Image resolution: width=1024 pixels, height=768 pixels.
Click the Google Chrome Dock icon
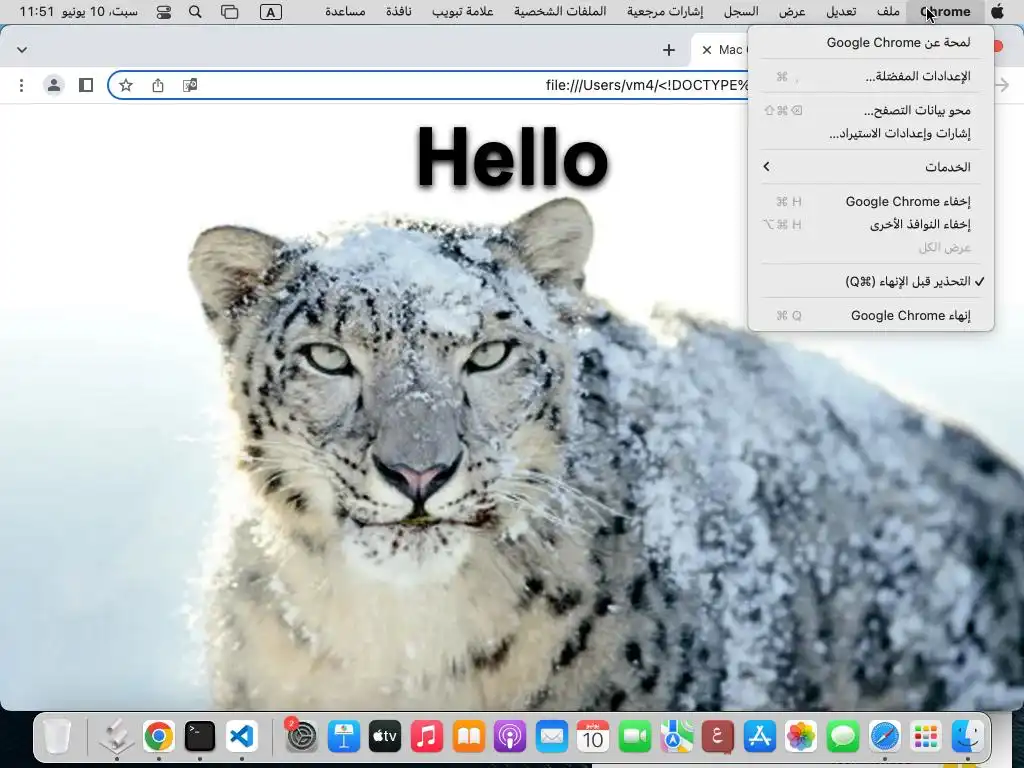pos(159,737)
